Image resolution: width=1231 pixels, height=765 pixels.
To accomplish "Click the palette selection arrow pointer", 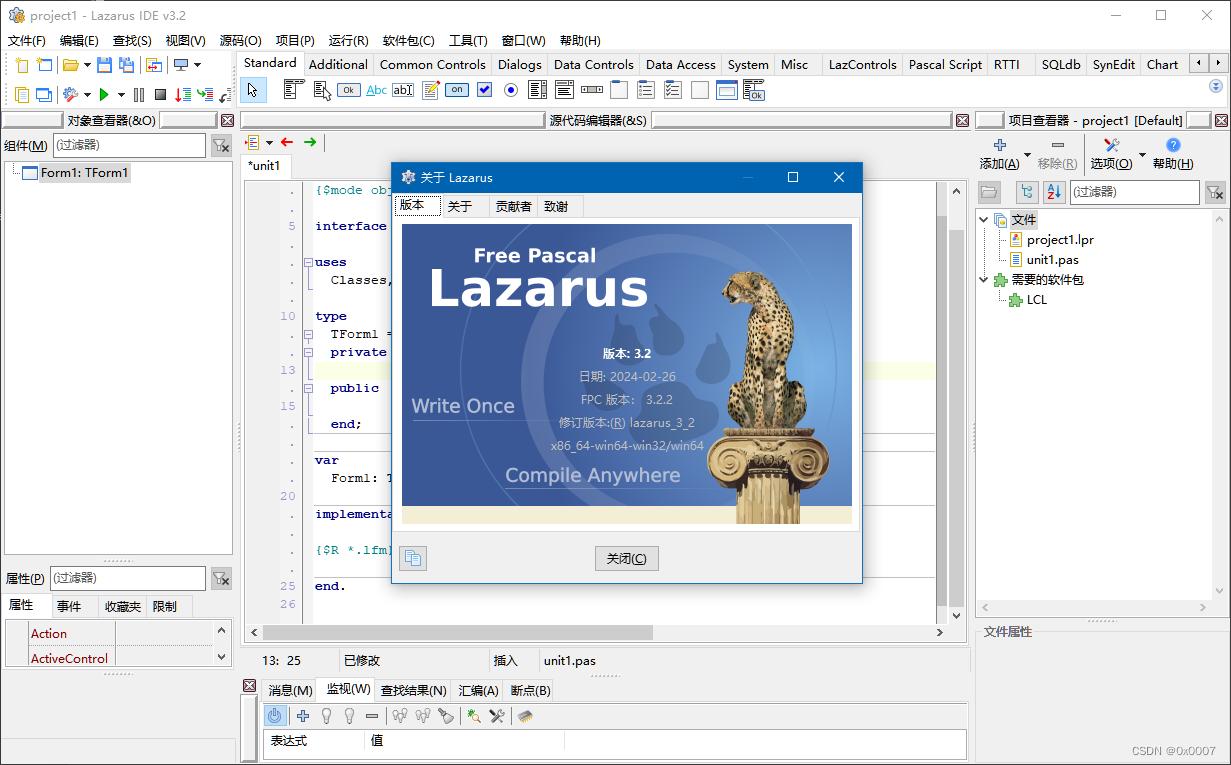I will click(253, 90).
